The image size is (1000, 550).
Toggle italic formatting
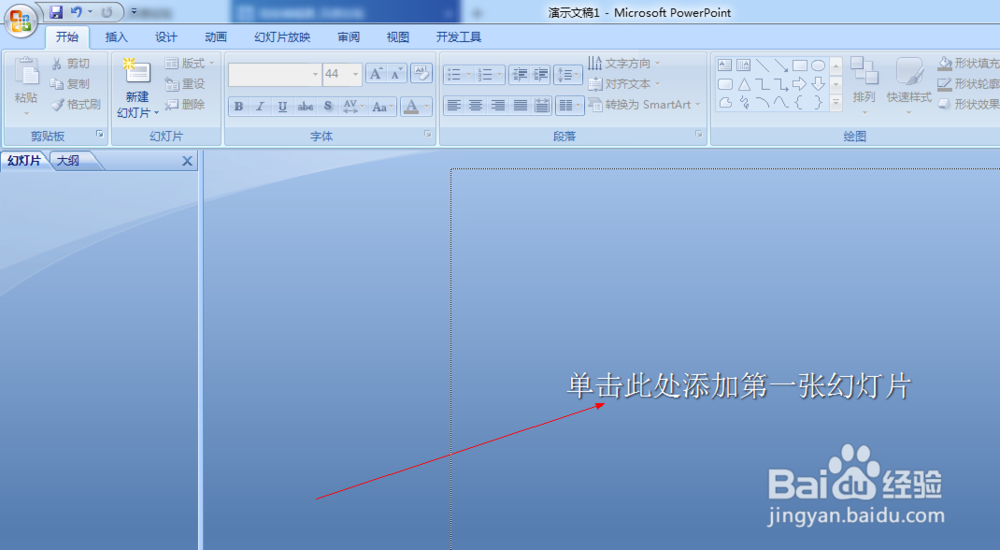coord(260,106)
